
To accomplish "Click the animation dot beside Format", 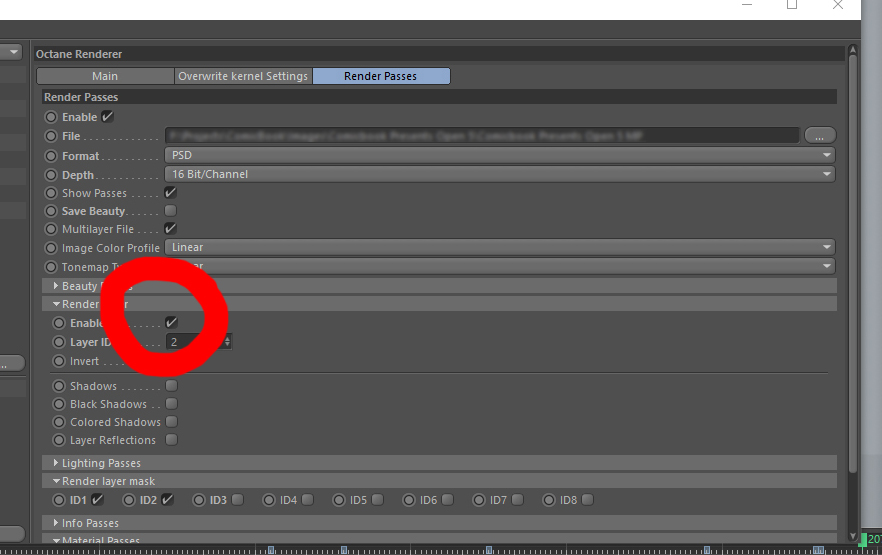I will [x=51, y=156].
